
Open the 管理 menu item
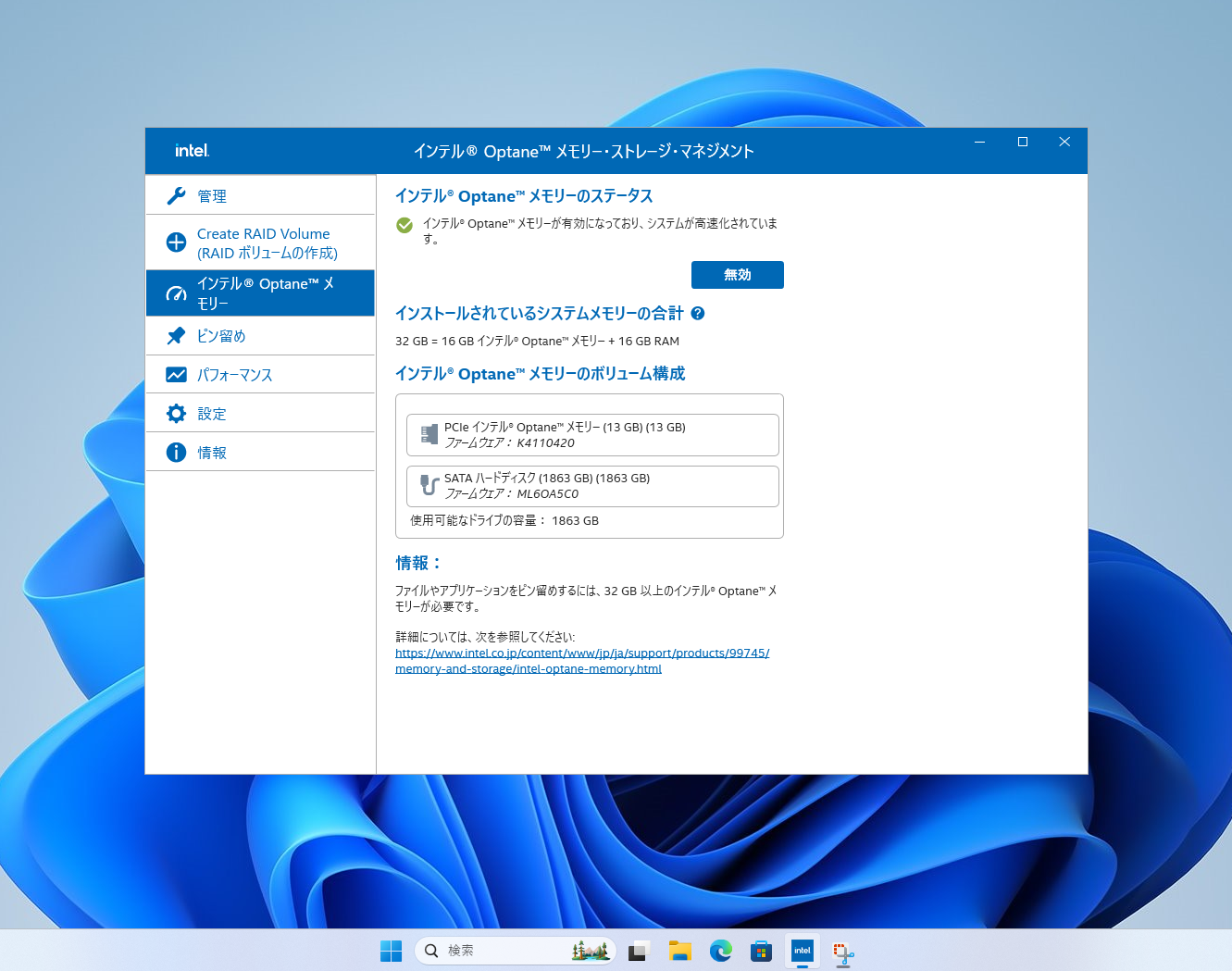pyautogui.click(x=260, y=196)
